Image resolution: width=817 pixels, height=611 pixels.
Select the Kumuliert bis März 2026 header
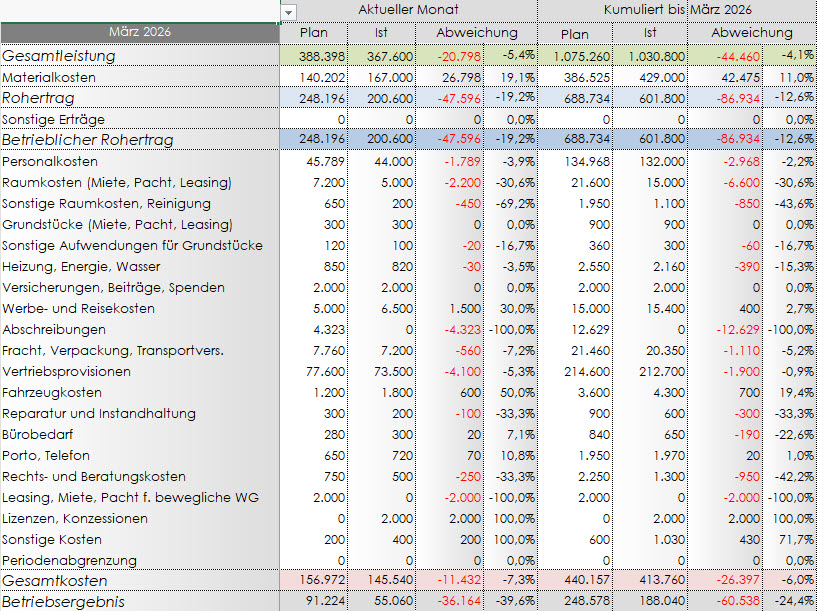pyautogui.click(x=677, y=10)
